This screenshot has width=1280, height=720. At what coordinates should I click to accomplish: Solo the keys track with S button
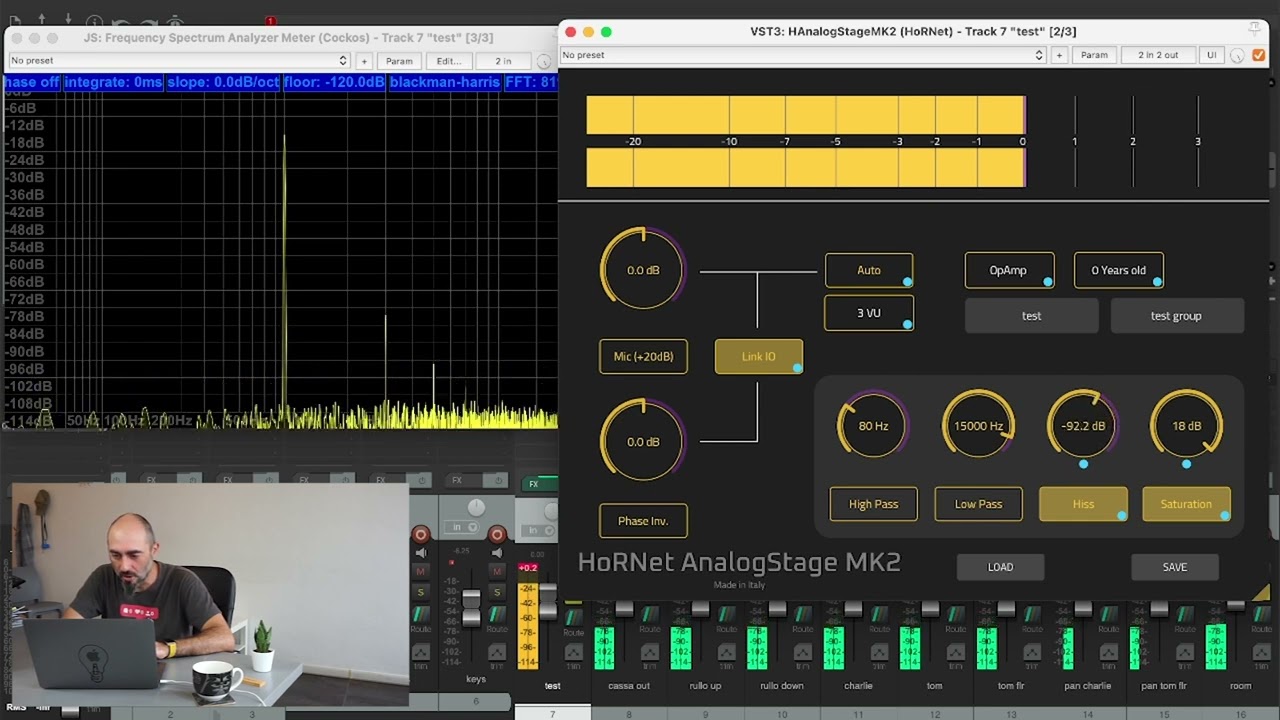497,591
